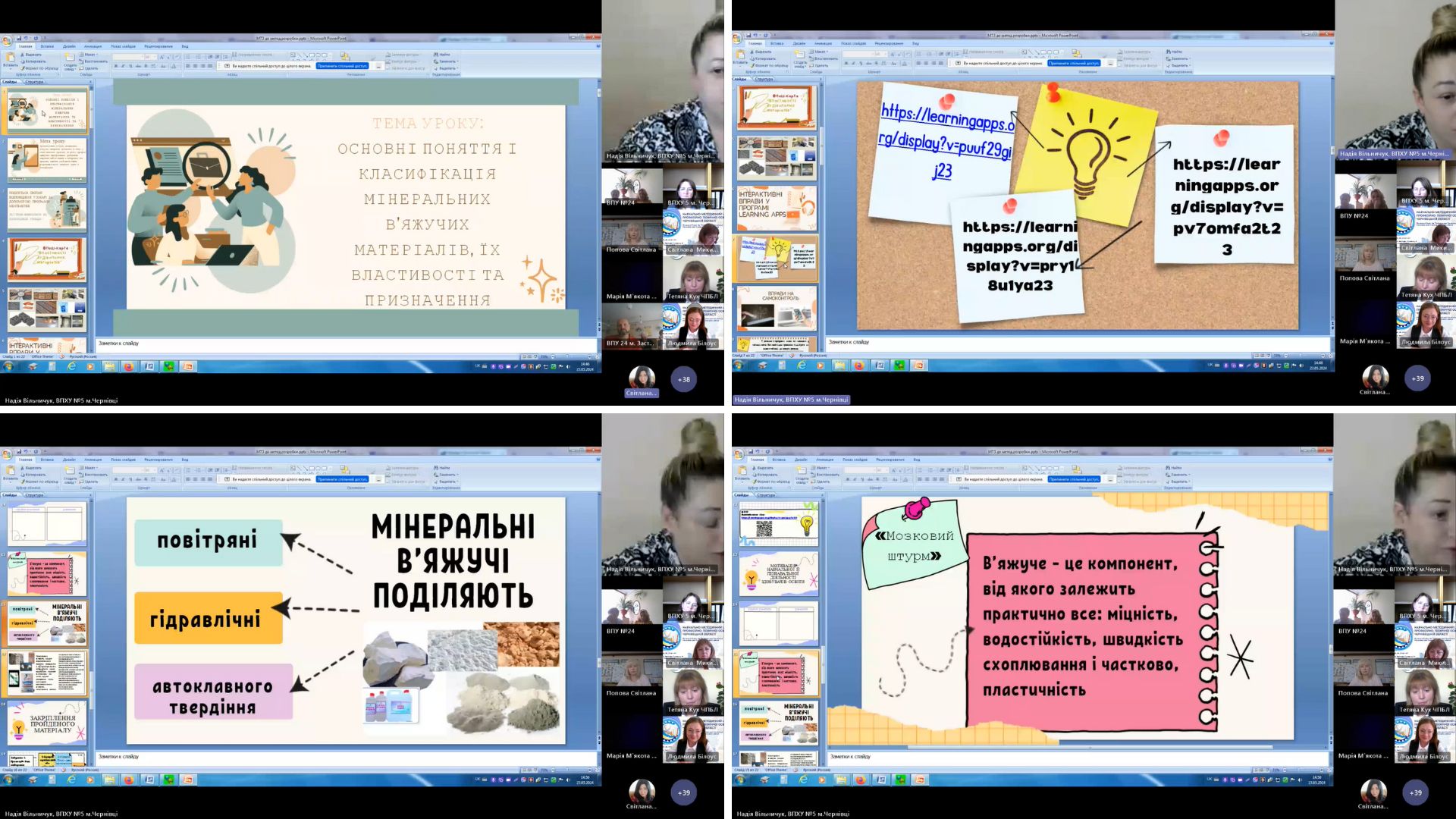Viewport: 1456px width, 819px height.
Task: Open the font name combo box in the 'ТЕМА УРОКУ' window
Action: click(127, 56)
